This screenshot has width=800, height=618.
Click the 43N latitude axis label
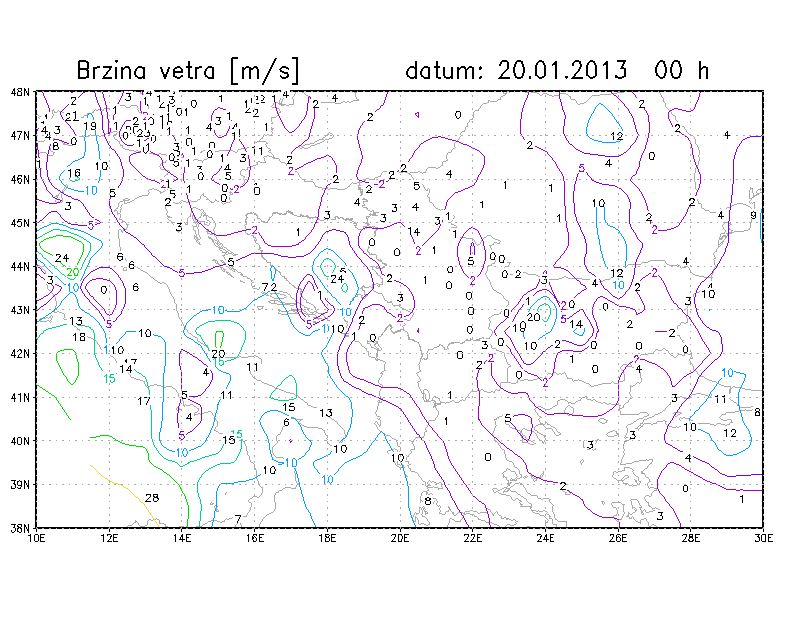pyautogui.click(x=19, y=310)
